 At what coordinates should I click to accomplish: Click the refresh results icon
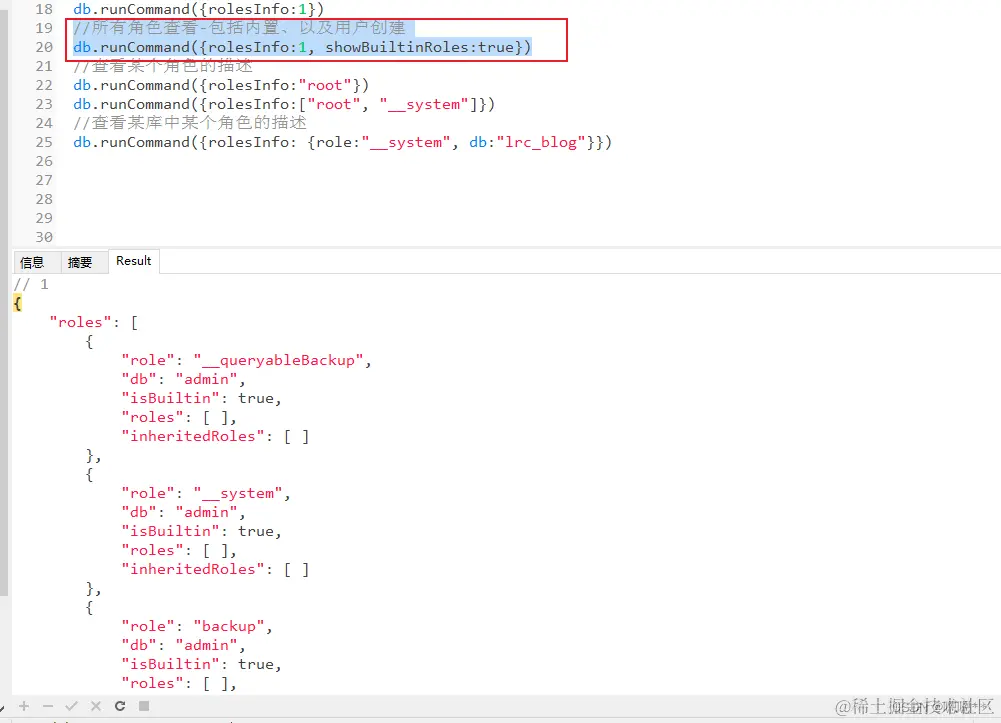tap(120, 706)
